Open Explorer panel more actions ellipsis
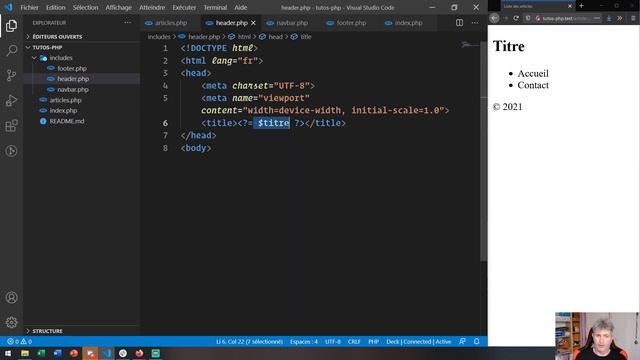 pos(128,23)
